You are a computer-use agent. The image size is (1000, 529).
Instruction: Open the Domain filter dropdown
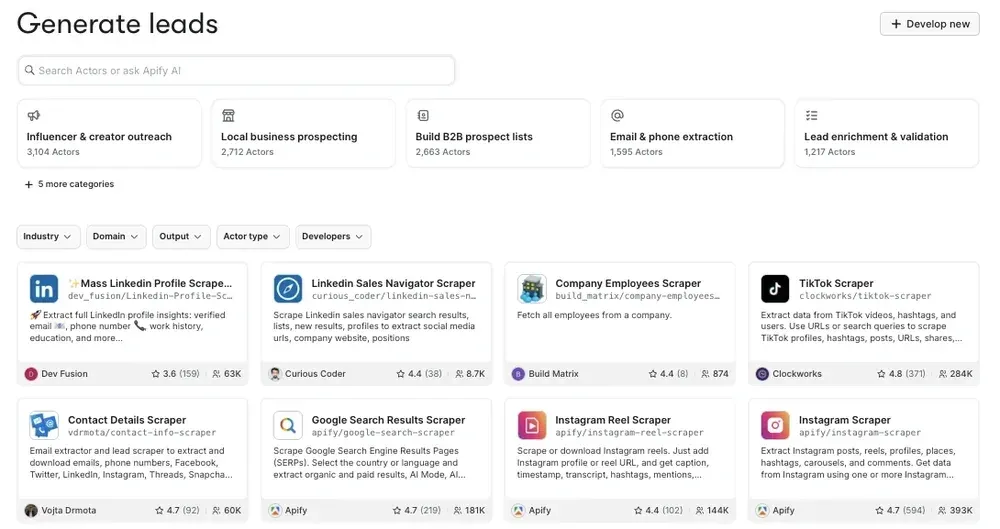coord(116,236)
